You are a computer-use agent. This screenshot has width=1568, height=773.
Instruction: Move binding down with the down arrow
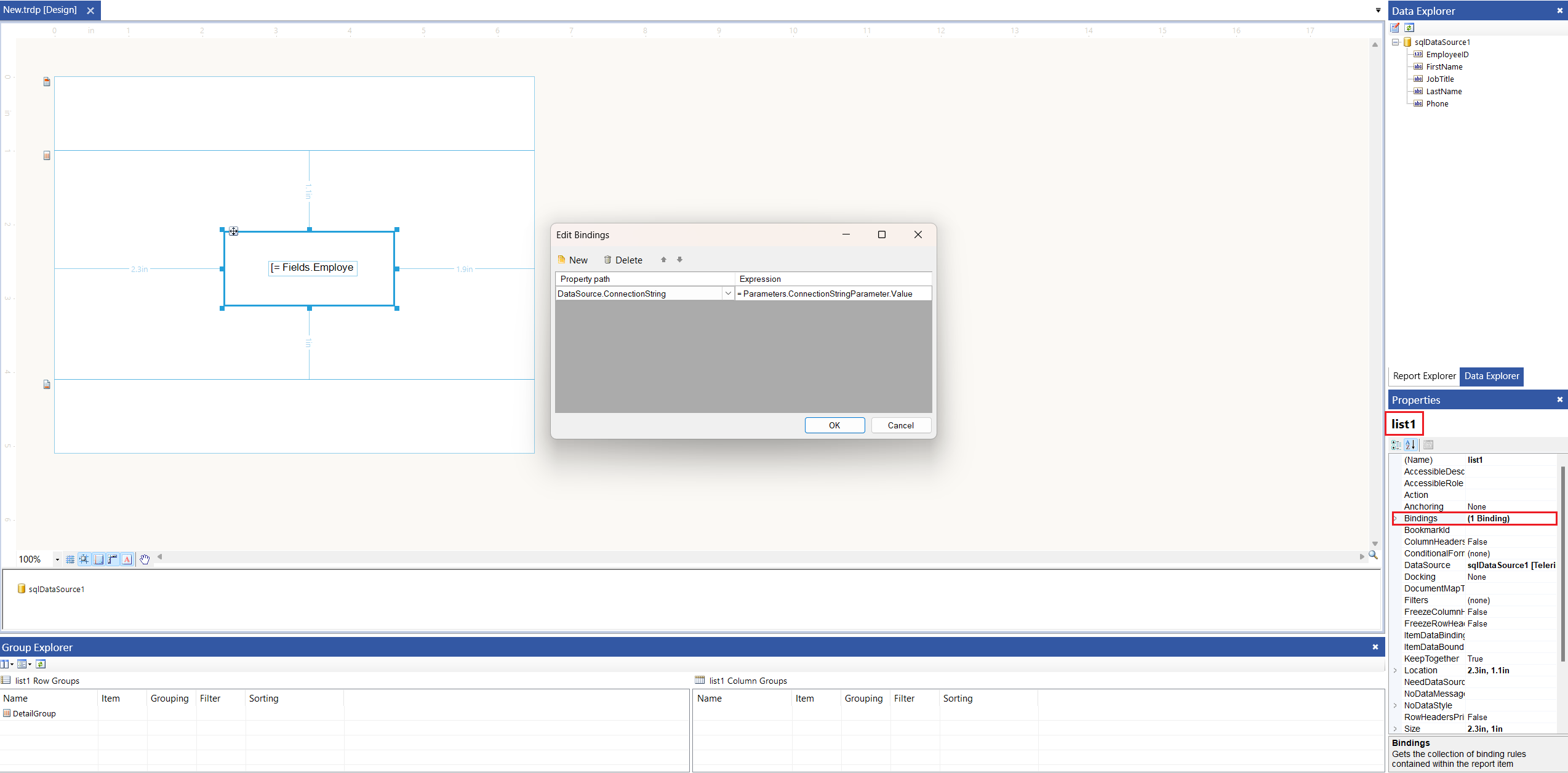679,260
